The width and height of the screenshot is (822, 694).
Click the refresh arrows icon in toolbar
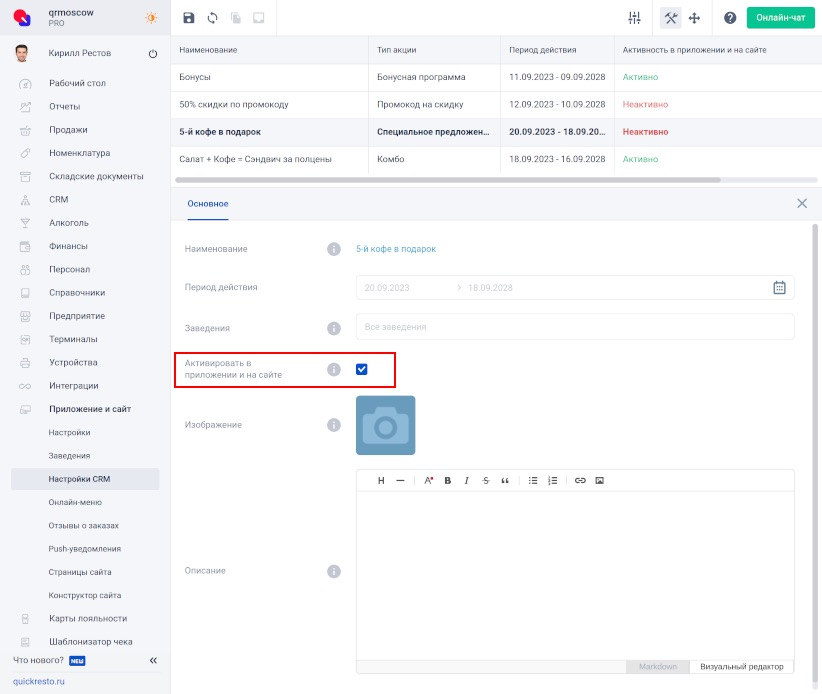212,18
